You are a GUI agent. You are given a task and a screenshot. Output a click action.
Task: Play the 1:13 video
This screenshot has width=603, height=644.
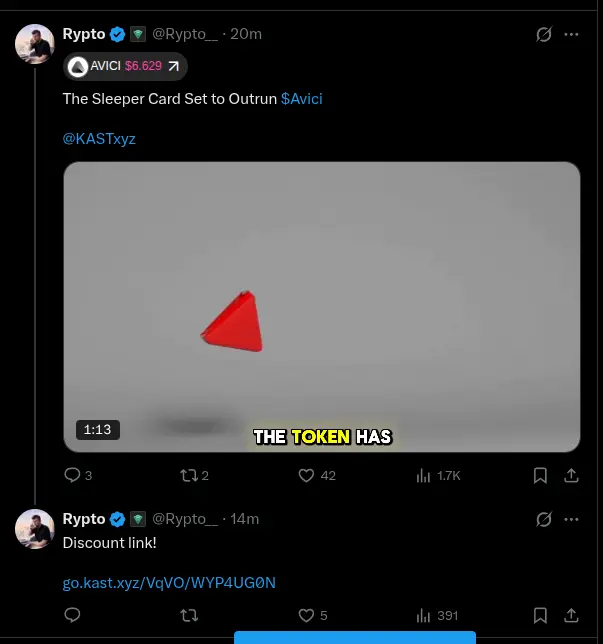click(321, 307)
